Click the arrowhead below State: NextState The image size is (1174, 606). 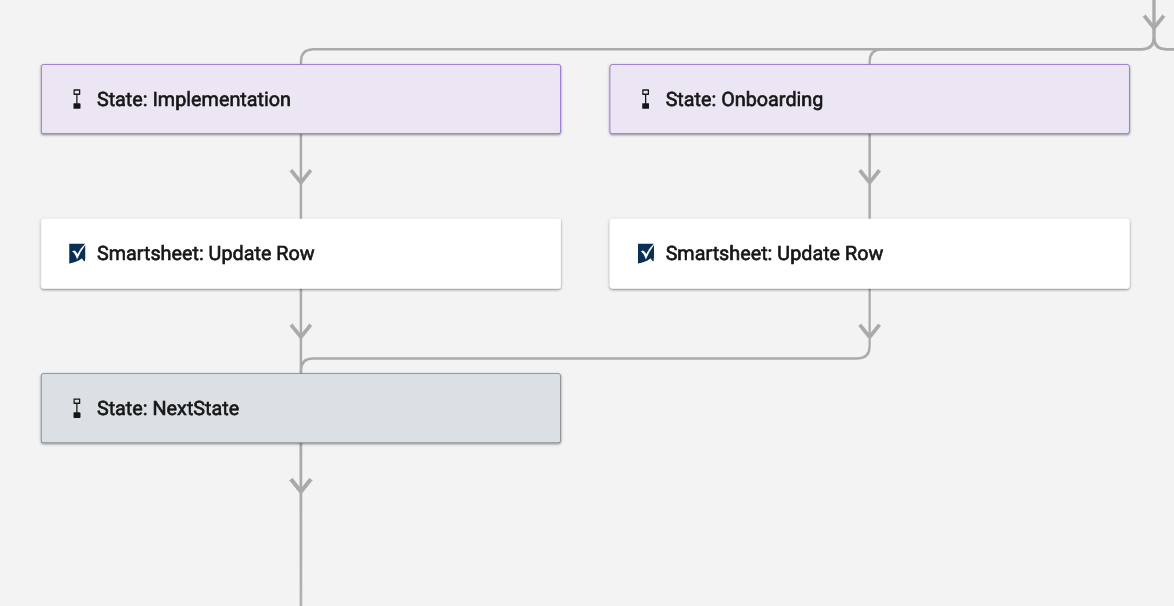(x=301, y=485)
